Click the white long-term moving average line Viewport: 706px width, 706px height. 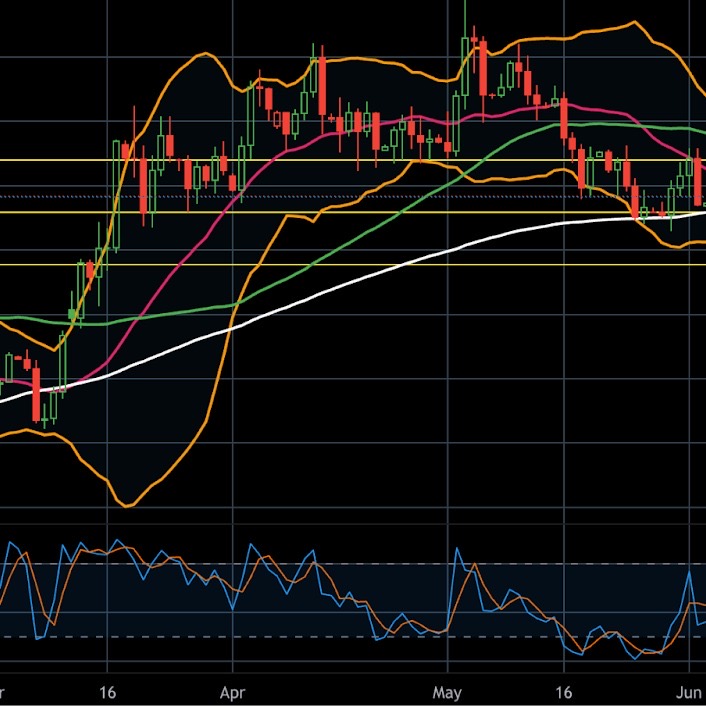coord(300,300)
